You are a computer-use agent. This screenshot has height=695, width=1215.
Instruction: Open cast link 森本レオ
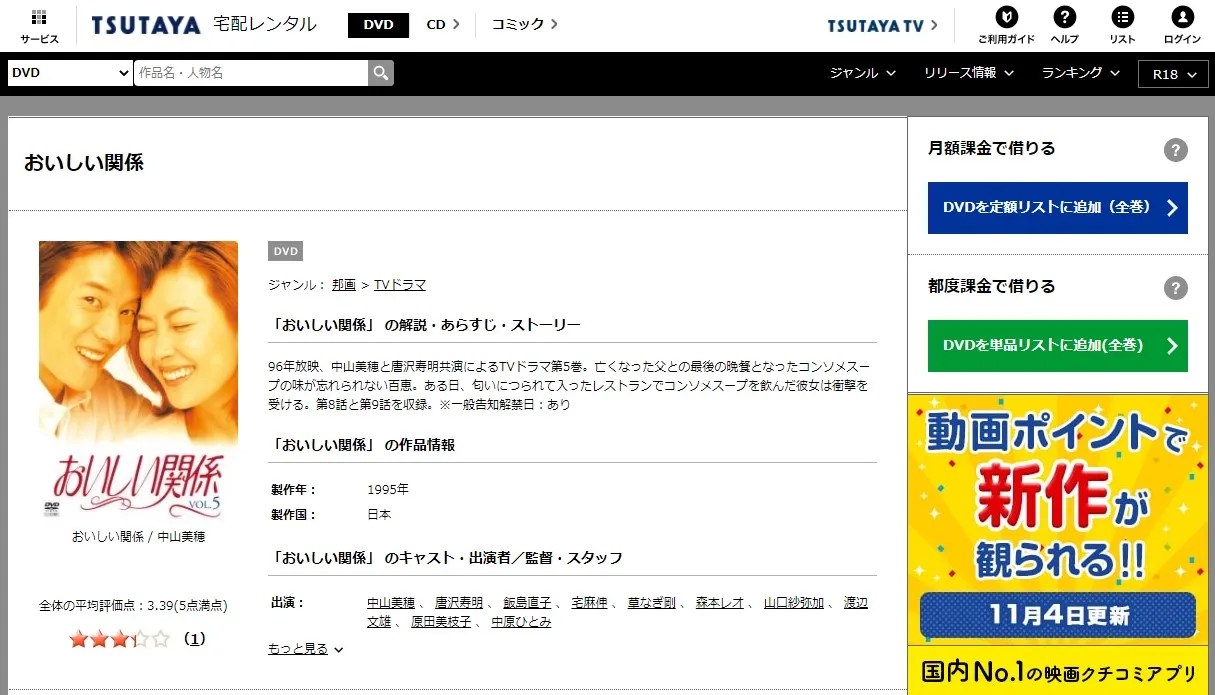pos(720,603)
